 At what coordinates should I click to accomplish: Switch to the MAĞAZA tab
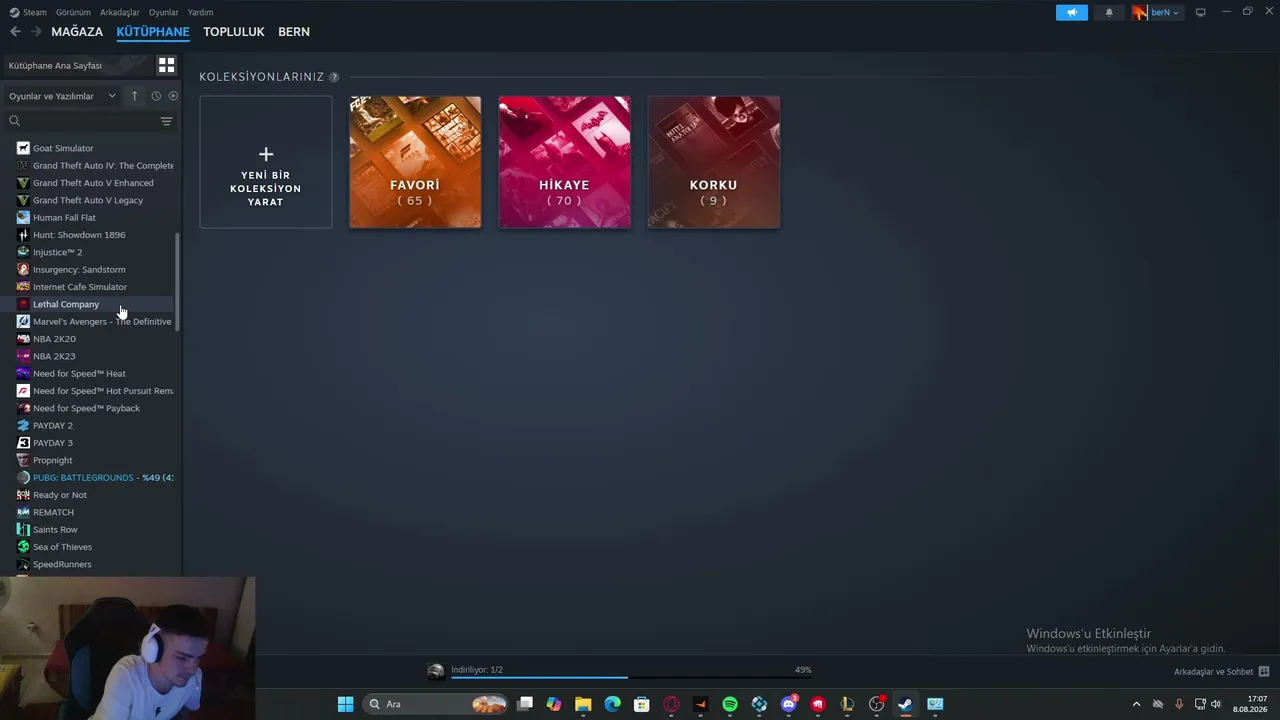[x=77, y=32]
